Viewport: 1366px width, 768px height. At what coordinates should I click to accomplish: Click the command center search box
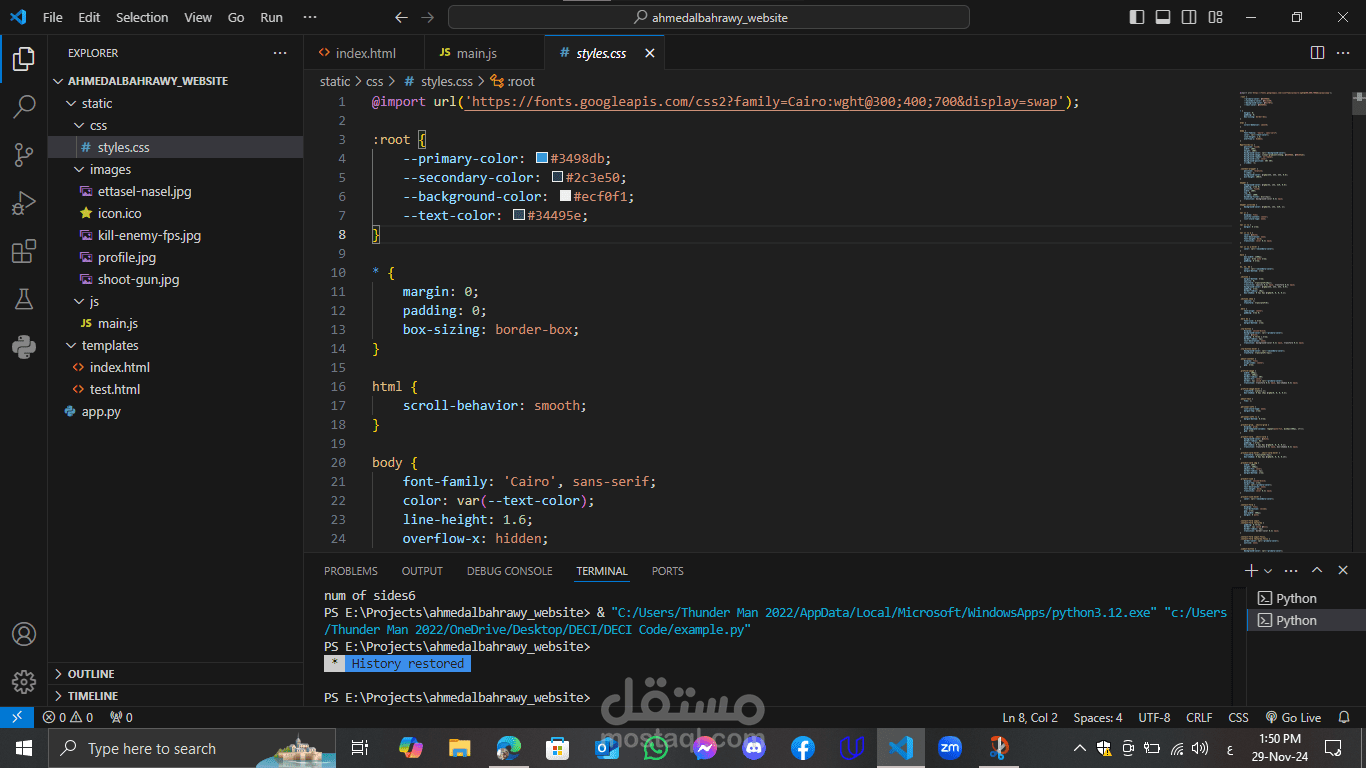(708, 17)
